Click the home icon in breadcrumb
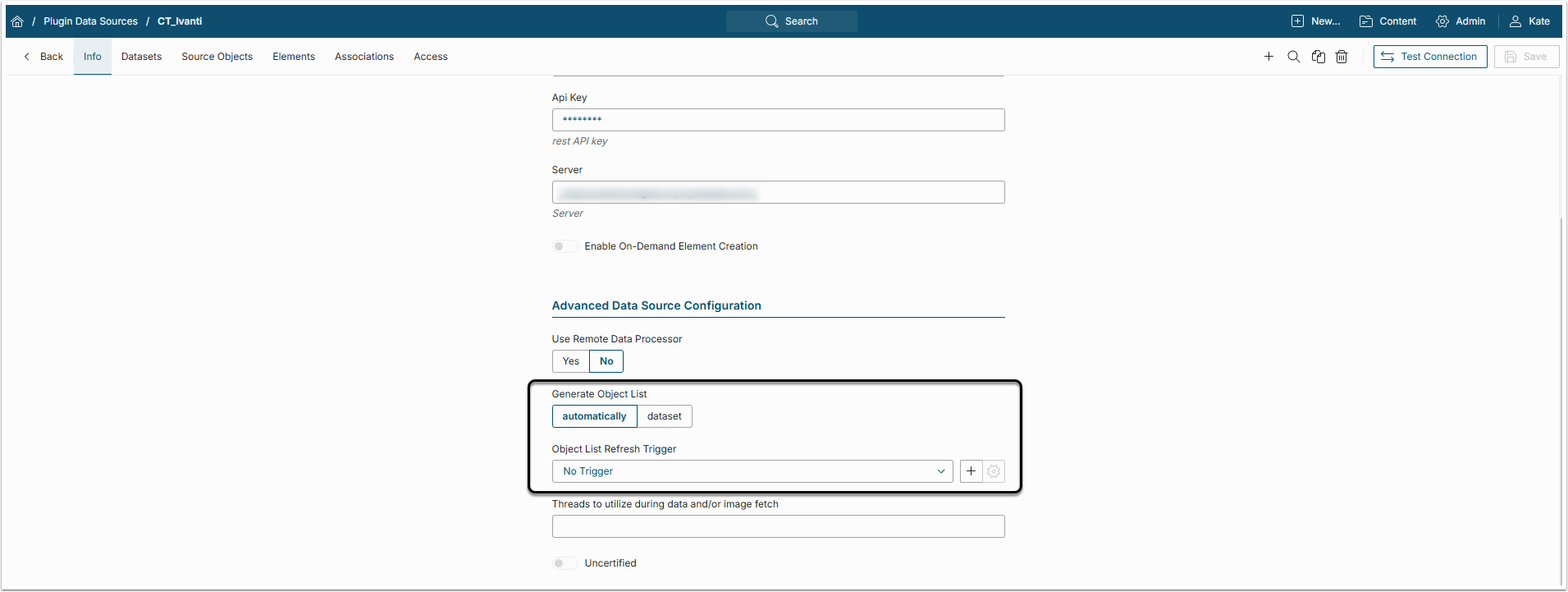The width and height of the screenshot is (1568, 592). (x=17, y=21)
